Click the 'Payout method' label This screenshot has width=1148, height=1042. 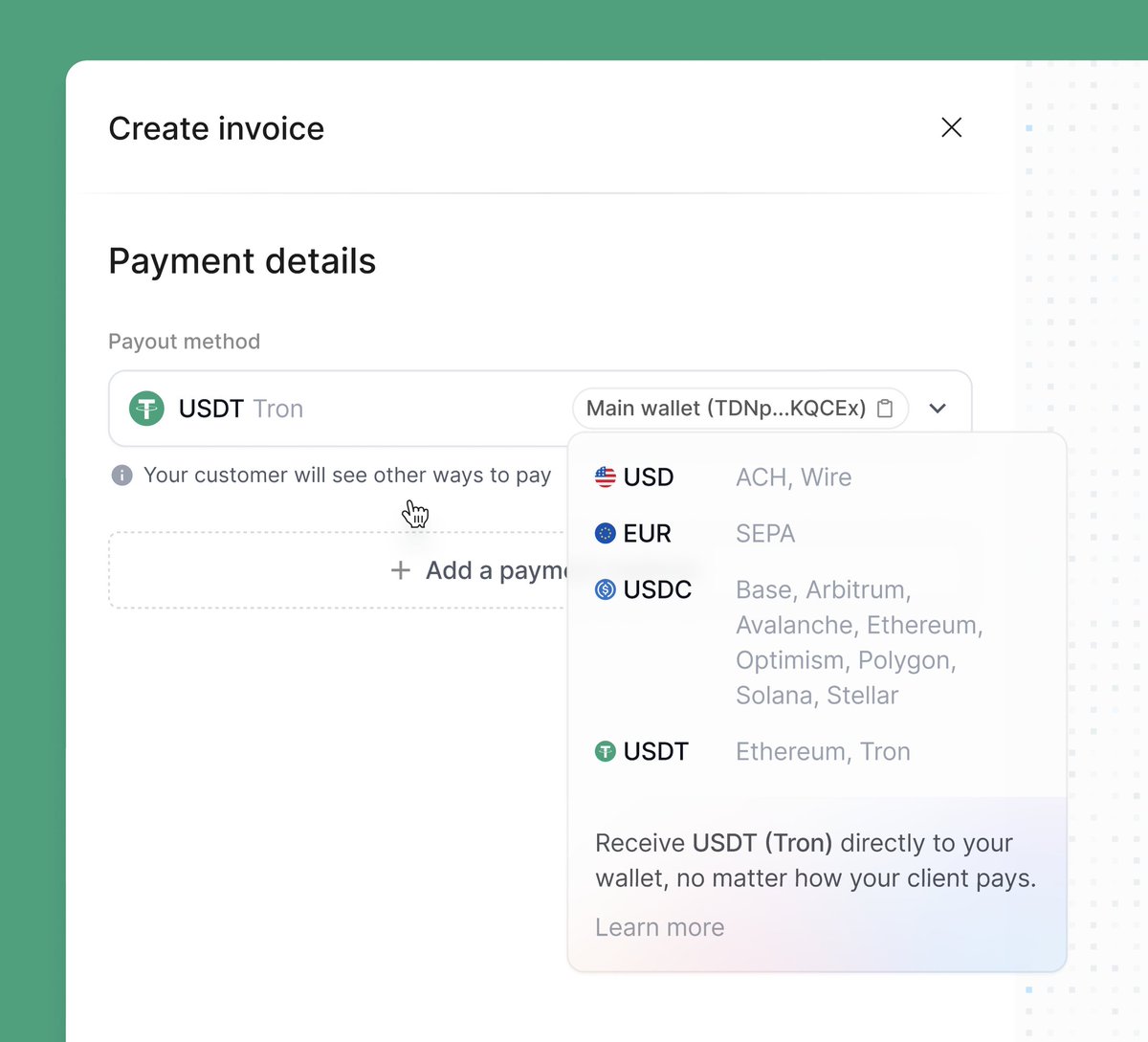(184, 342)
